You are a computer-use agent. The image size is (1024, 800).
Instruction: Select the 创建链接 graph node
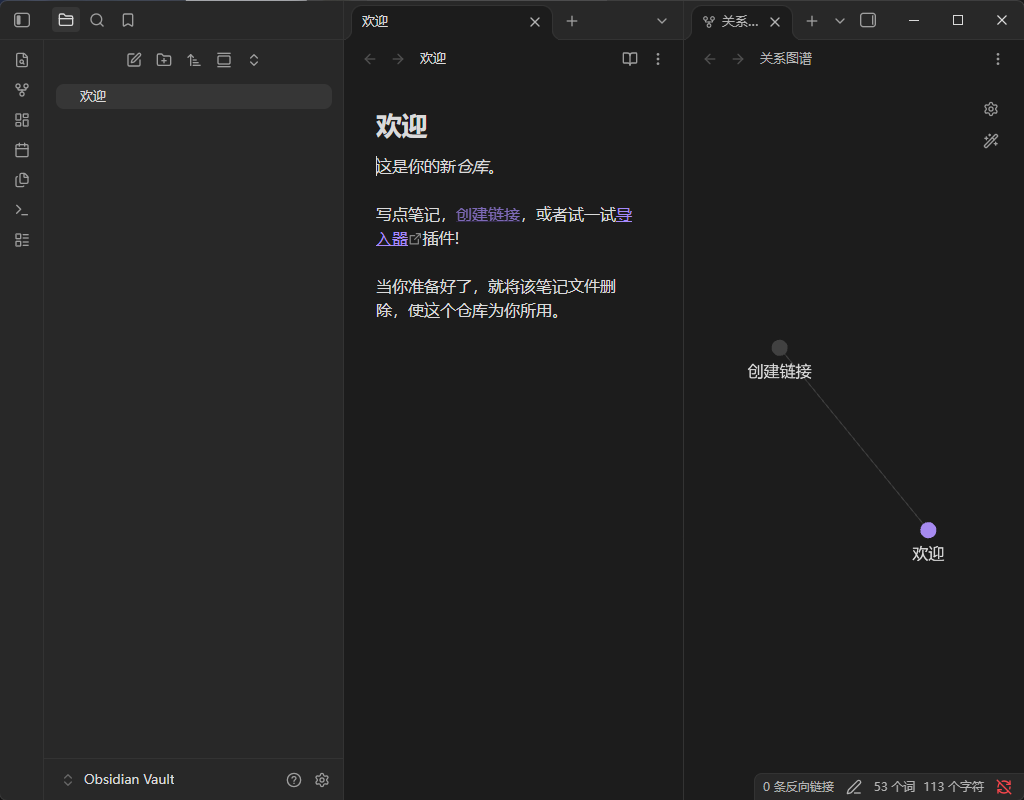pyautogui.click(x=779, y=348)
